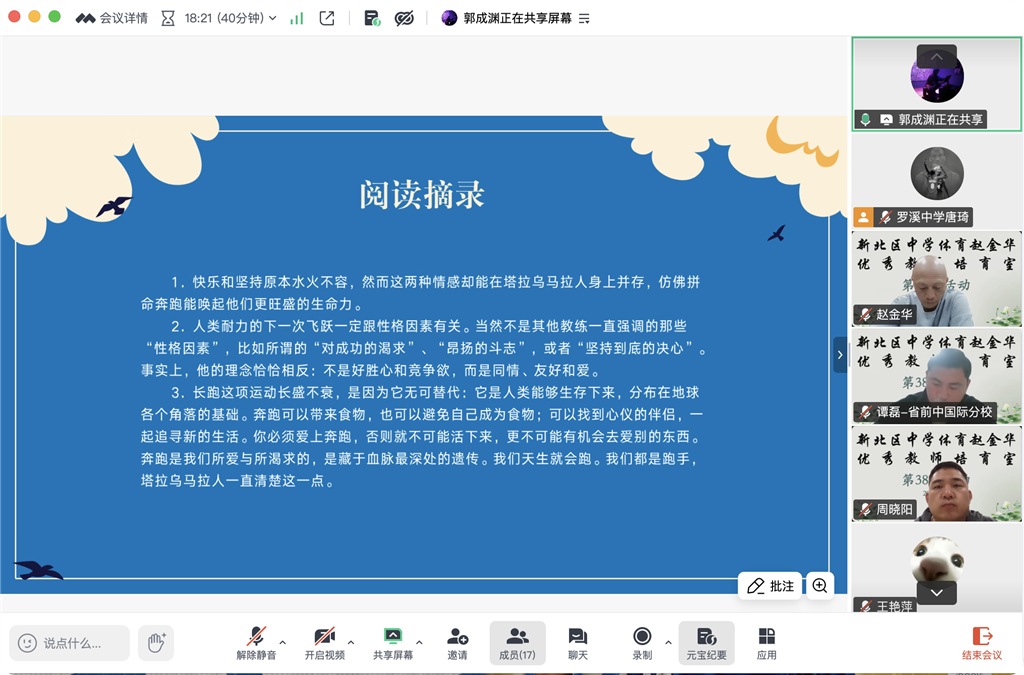Collapse the participant video sidebar arrow
The width and height of the screenshot is (1024, 675).
840,355
